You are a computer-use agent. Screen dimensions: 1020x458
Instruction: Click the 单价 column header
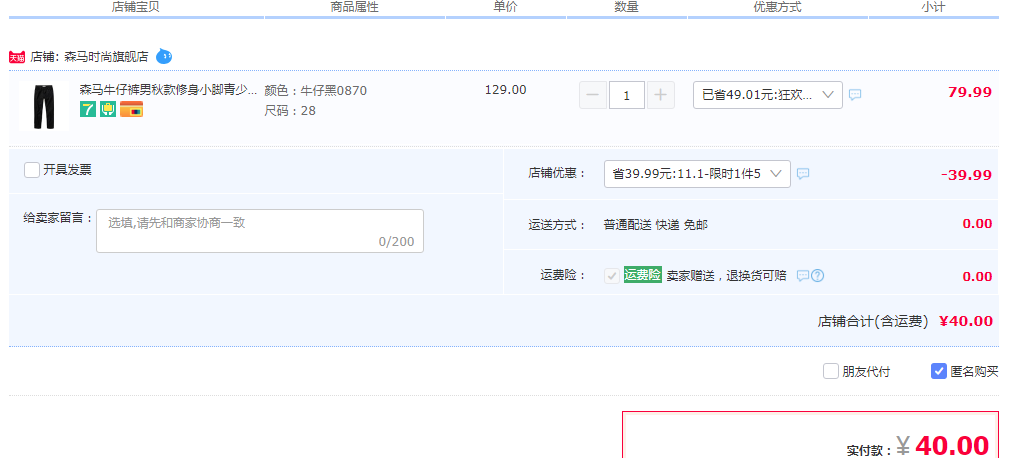point(505,7)
